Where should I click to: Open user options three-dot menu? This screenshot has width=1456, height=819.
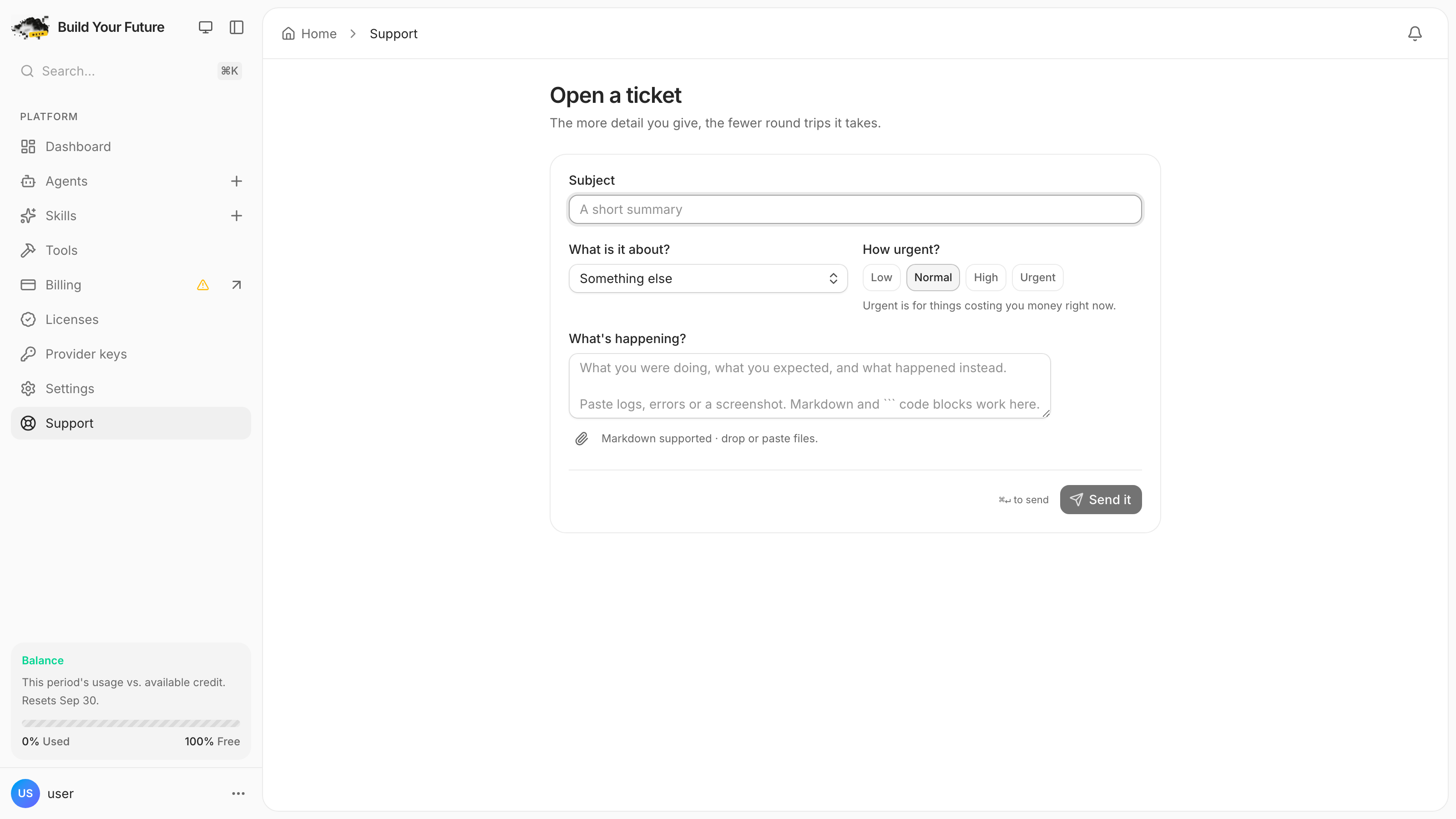coord(238,794)
